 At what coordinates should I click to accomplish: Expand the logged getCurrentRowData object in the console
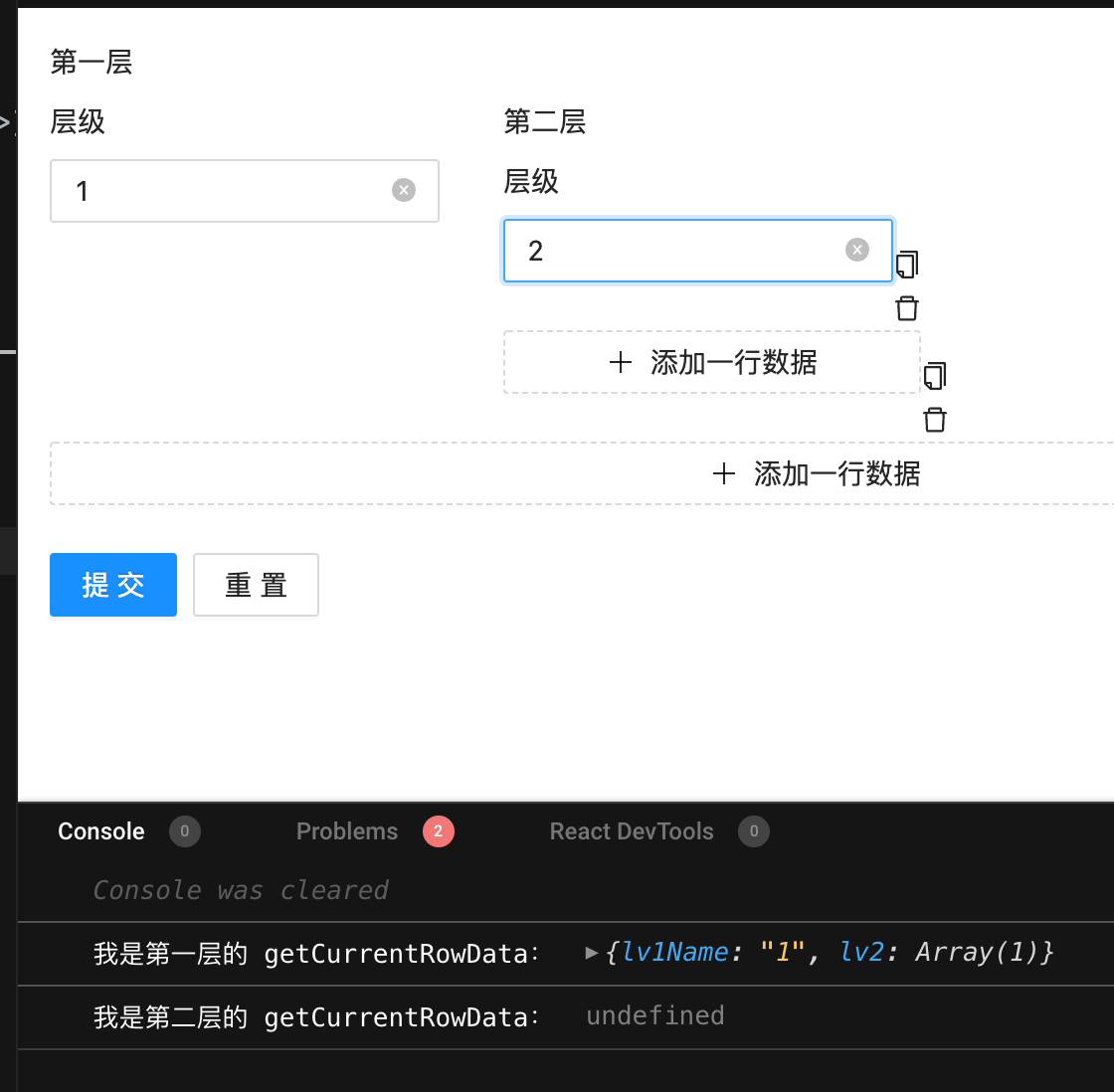590,953
